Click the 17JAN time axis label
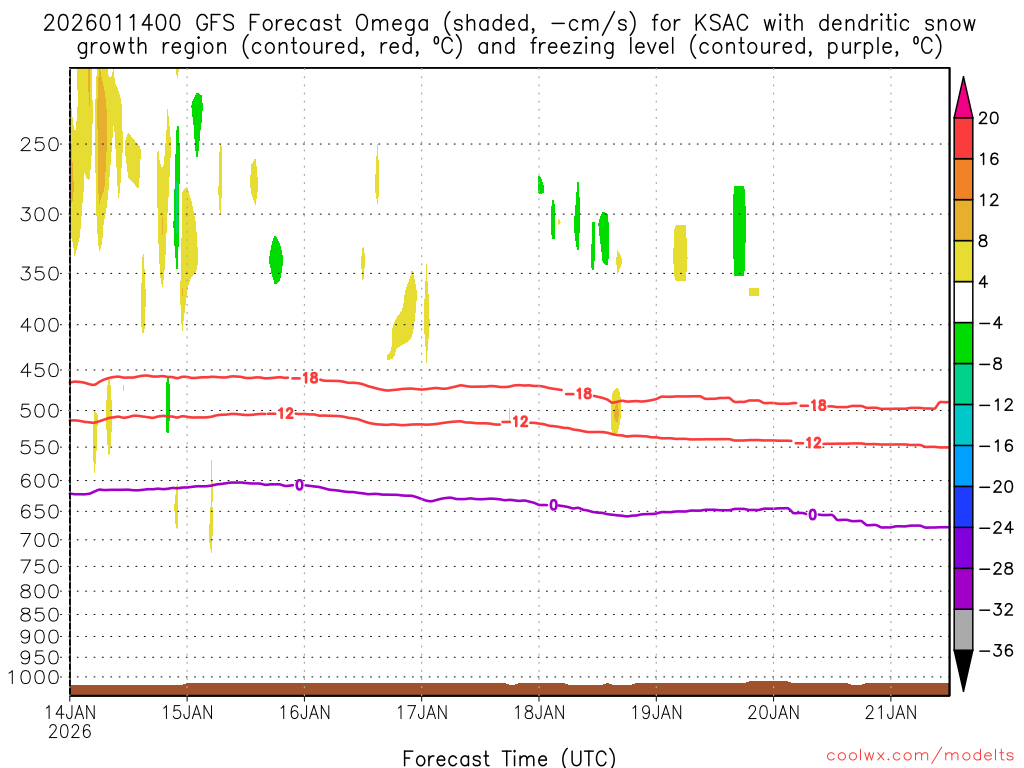 (x=422, y=712)
